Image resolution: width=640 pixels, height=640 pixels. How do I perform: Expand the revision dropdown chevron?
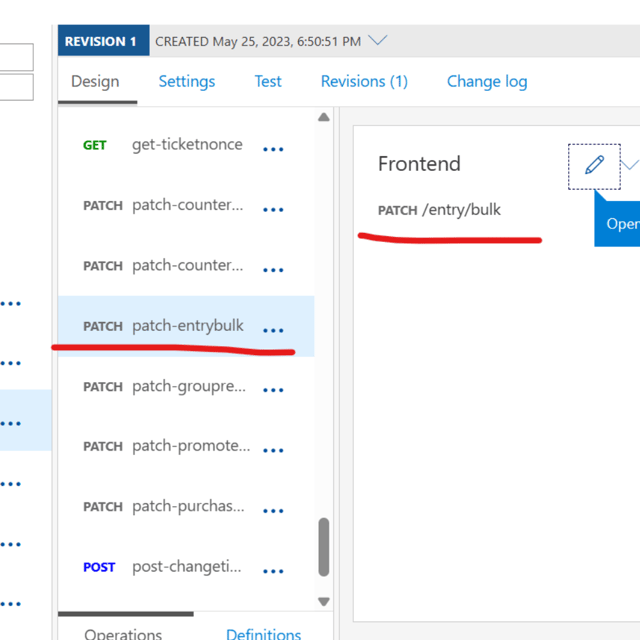377,41
